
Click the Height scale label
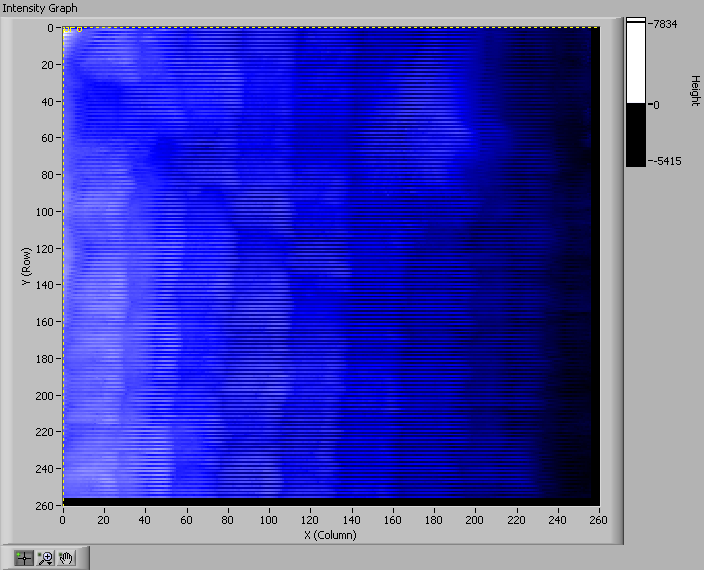[x=695, y=90]
